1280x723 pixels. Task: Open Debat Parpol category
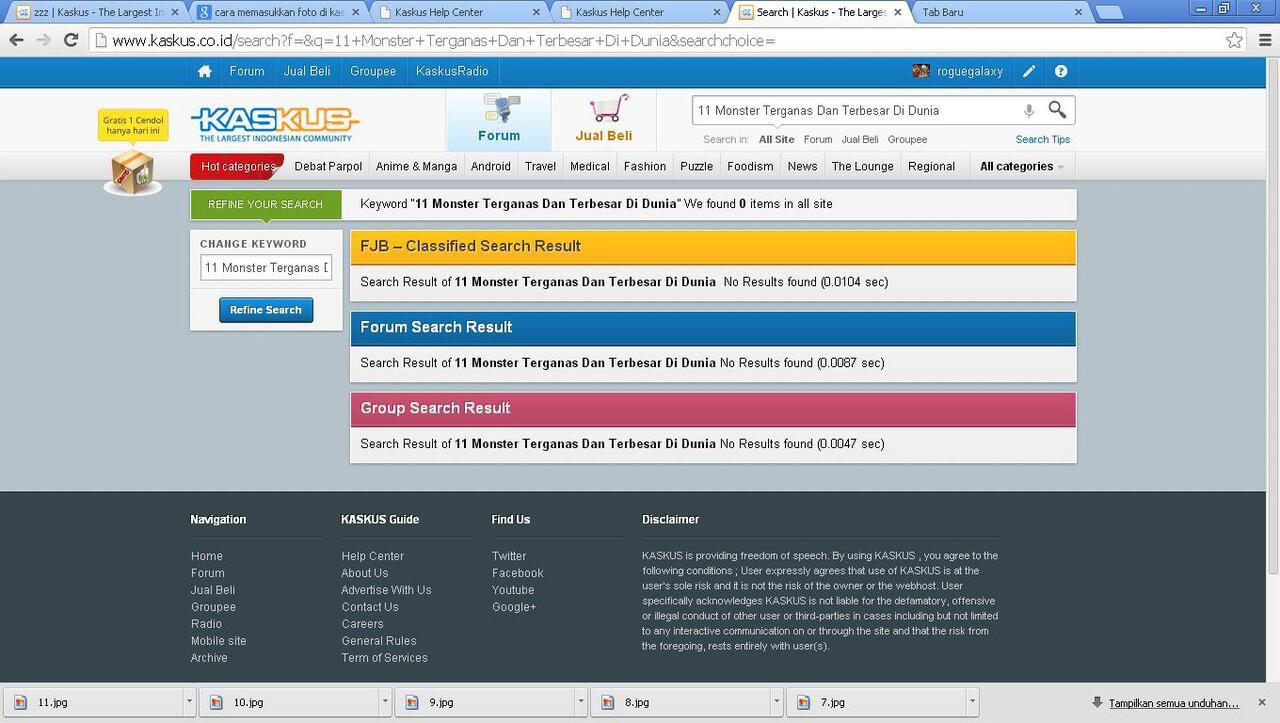tap(328, 166)
